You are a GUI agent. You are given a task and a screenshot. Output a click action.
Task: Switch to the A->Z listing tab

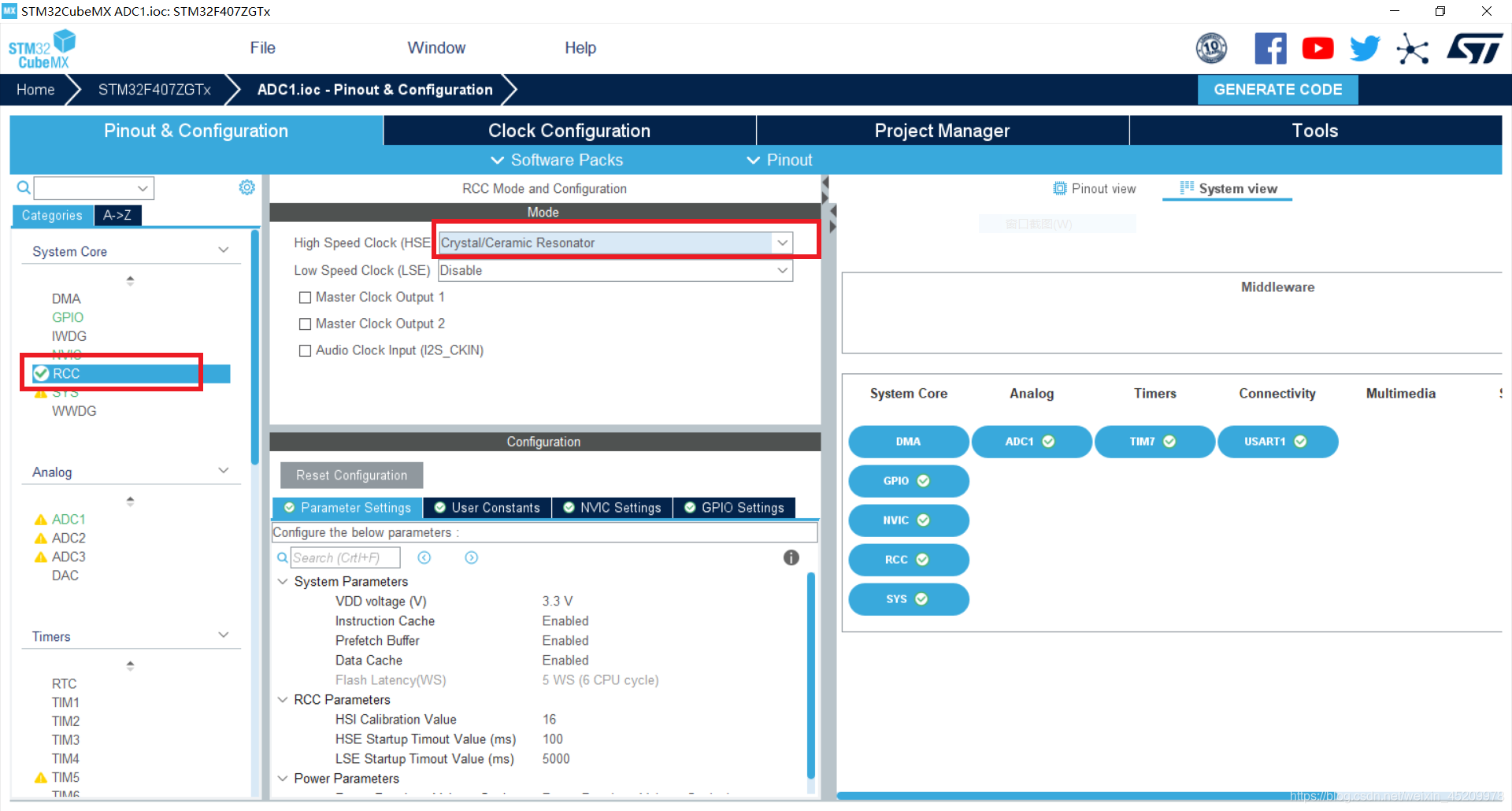(117, 215)
